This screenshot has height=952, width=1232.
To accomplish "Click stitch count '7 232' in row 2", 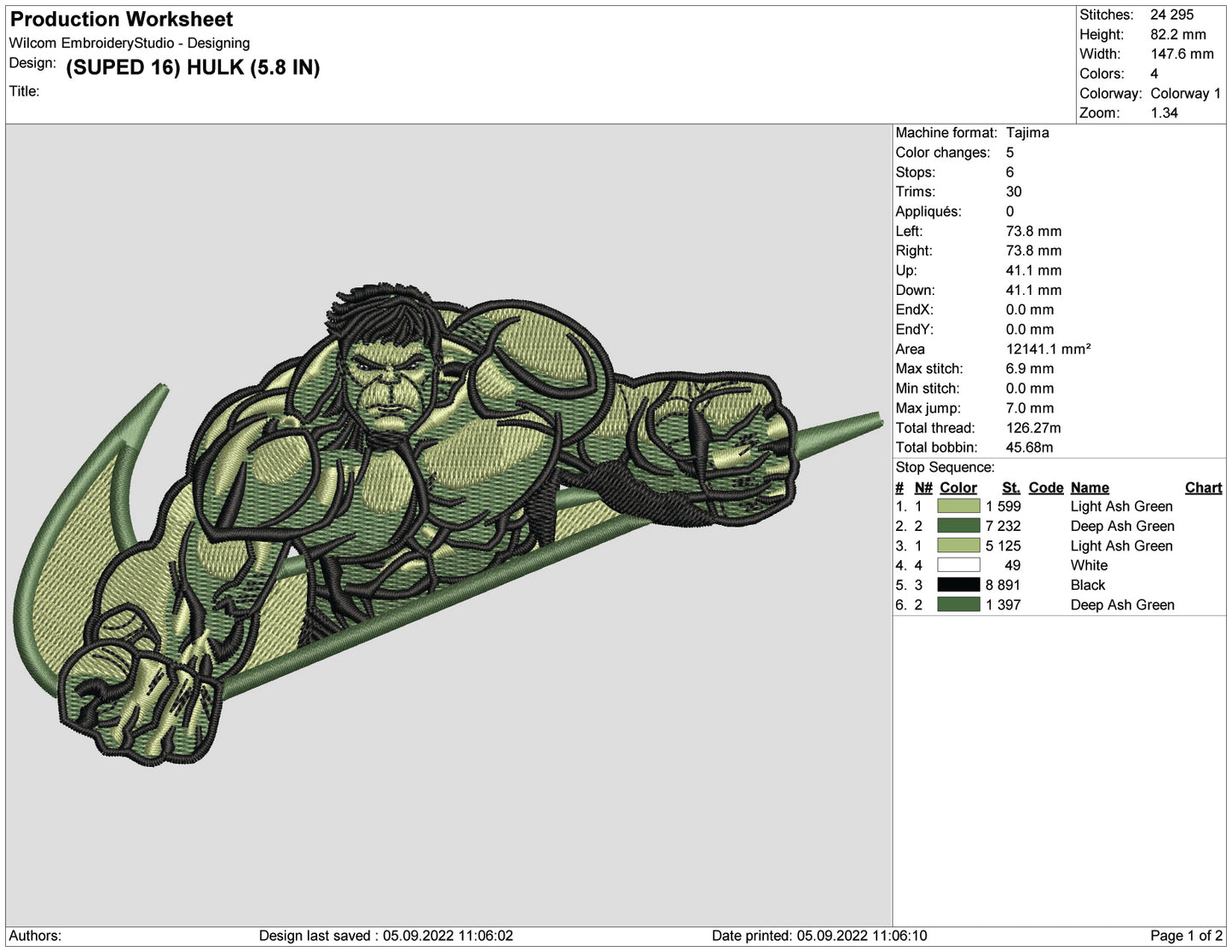I will [x=1003, y=526].
